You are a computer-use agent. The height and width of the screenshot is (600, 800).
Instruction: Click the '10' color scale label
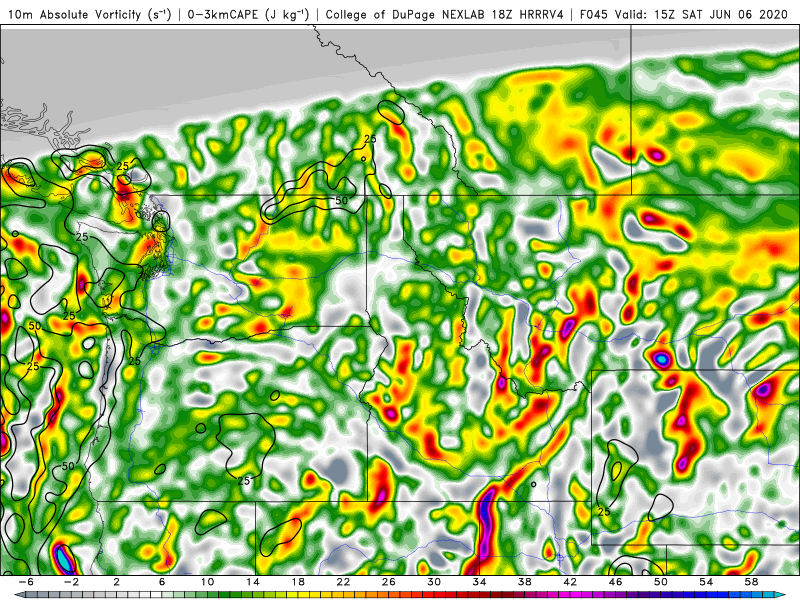pos(207,582)
